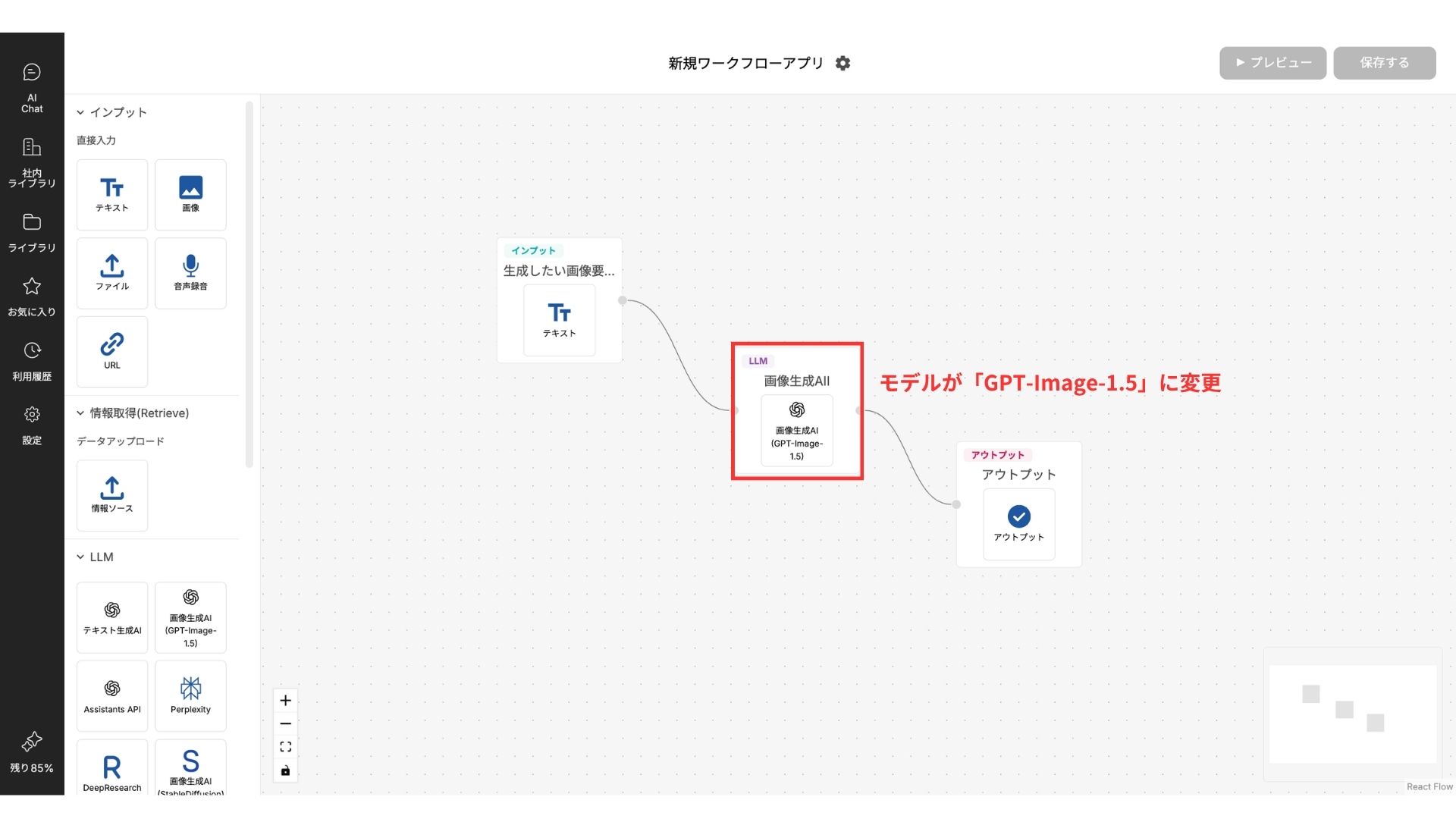Click the 保存する button
This screenshot has width=1456, height=819.
point(1384,63)
